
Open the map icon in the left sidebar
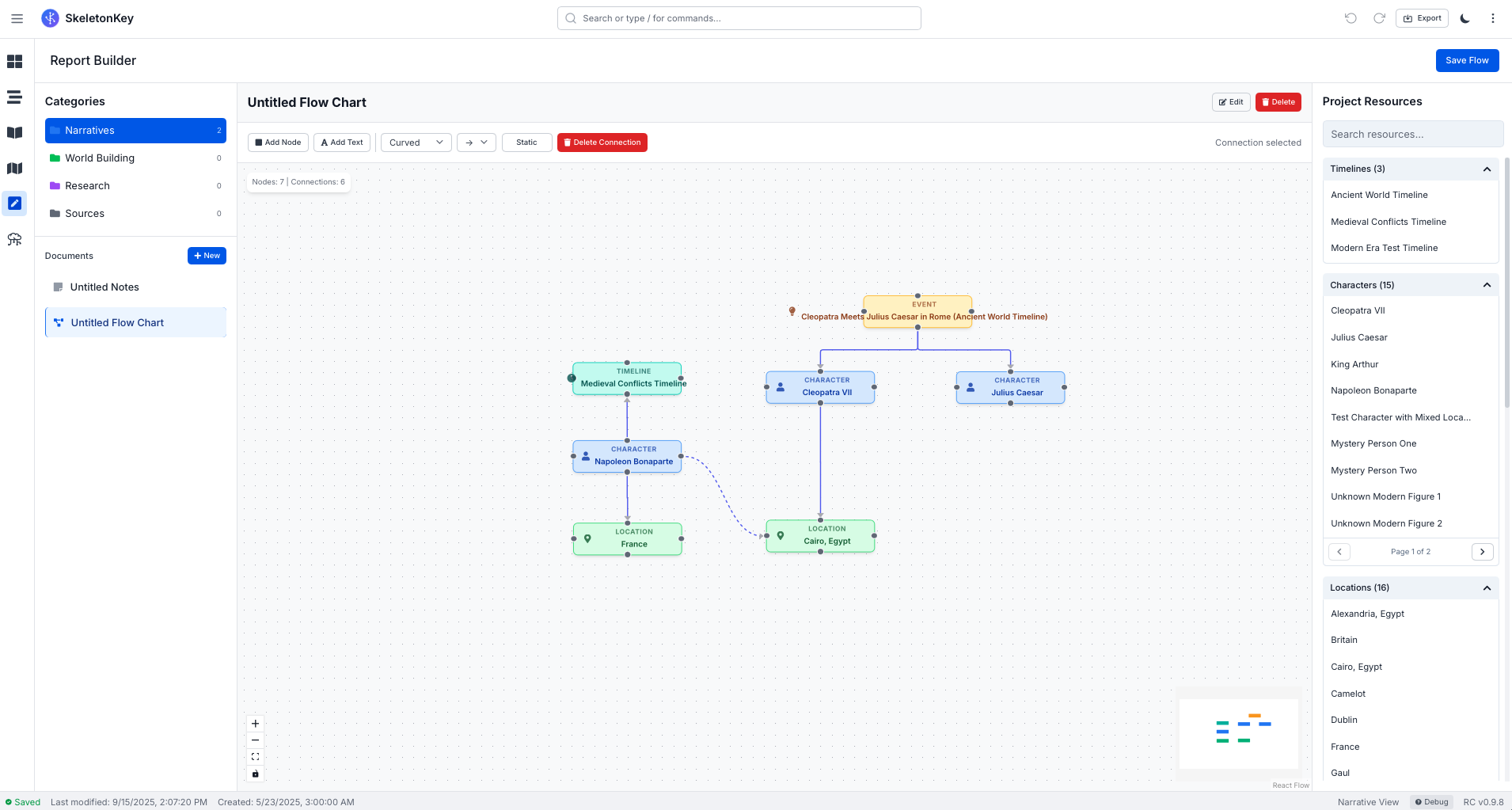15,168
